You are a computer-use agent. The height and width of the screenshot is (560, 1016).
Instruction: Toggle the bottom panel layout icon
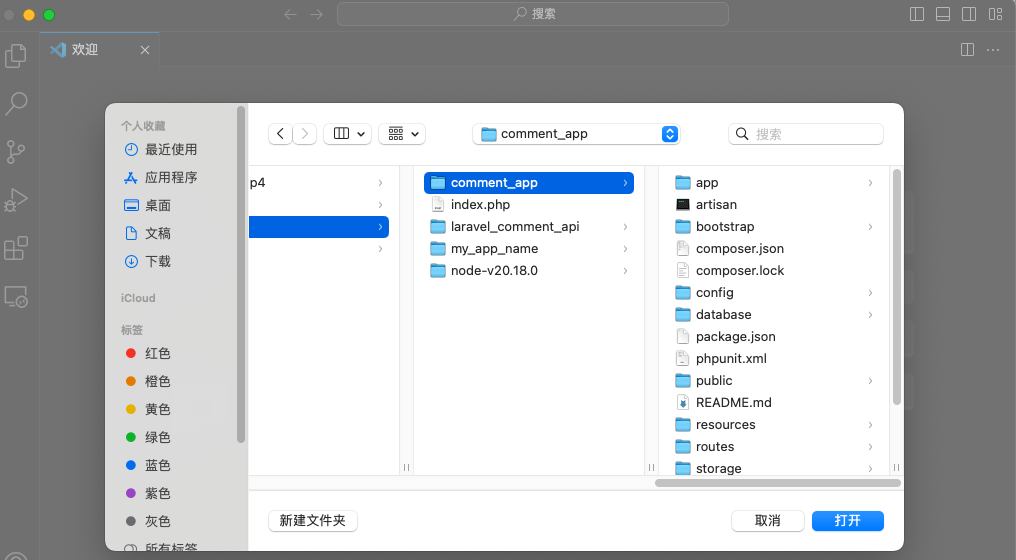click(x=942, y=14)
